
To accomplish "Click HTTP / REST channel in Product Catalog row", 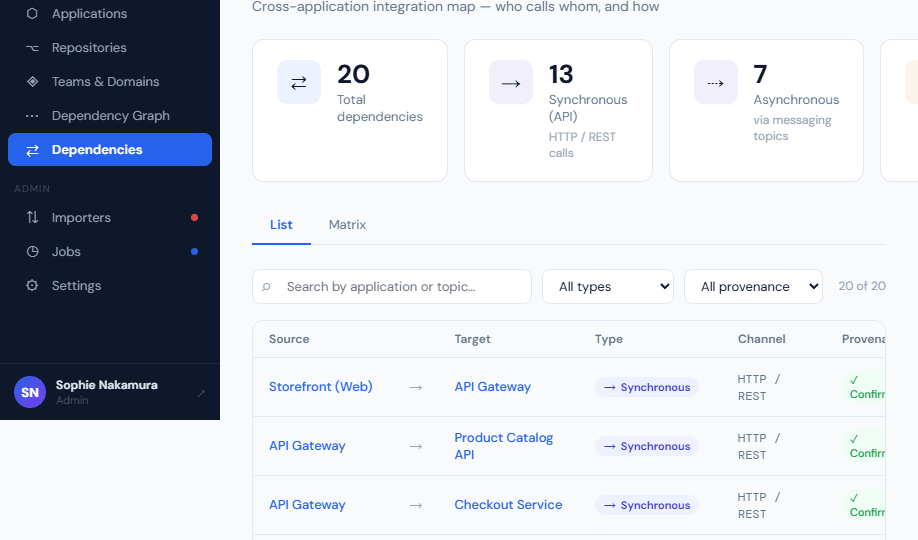I will coord(759,446).
